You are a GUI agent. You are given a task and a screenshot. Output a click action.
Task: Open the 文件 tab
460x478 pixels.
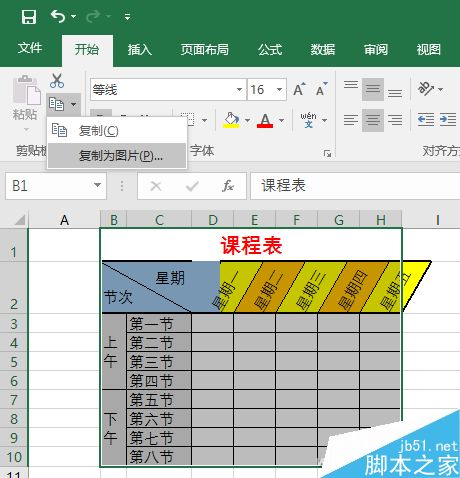(30, 49)
